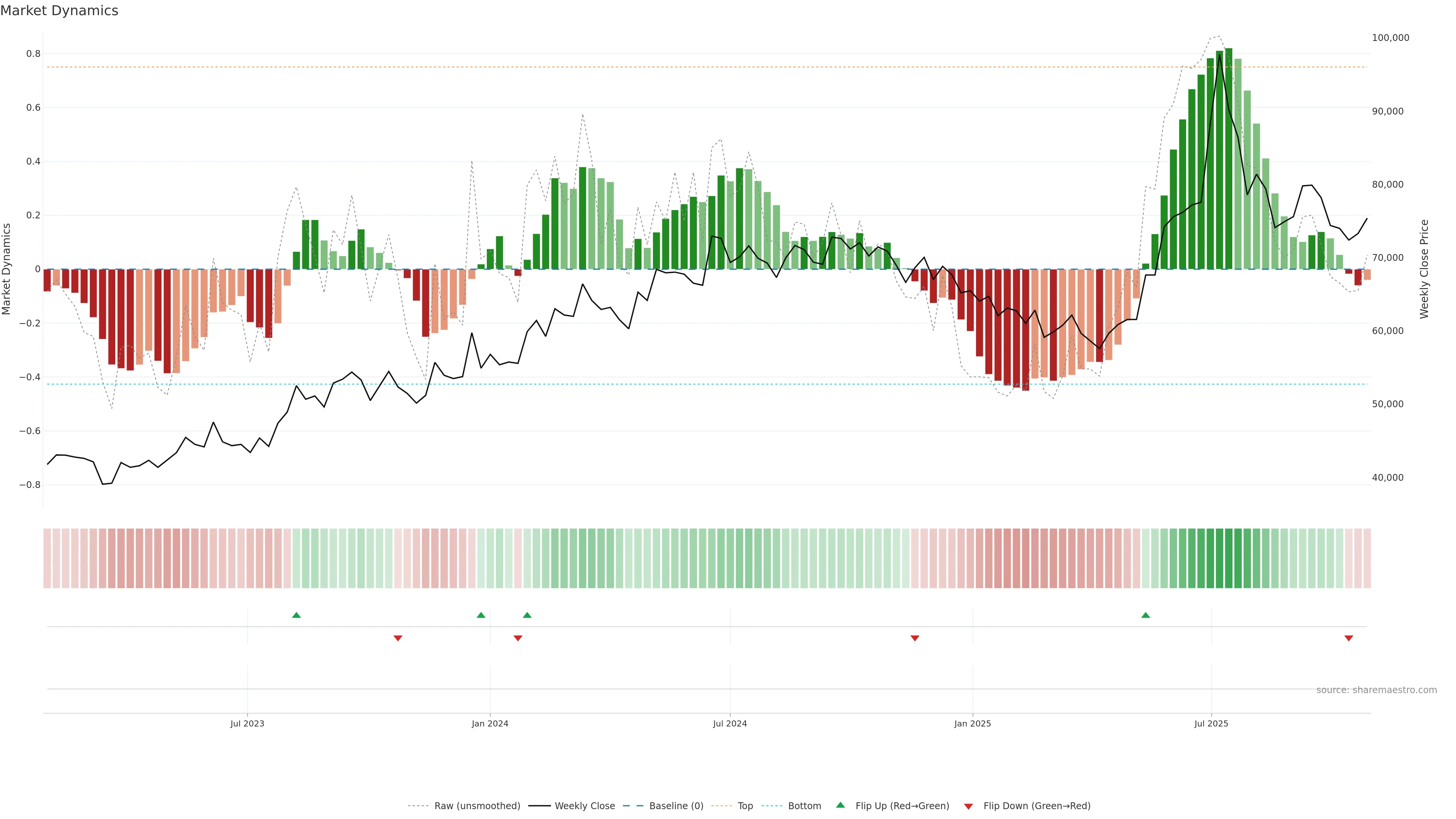Click the darkest green heatmap strip cell
Viewport: 1456px width, 819px height.
click(x=1229, y=559)
